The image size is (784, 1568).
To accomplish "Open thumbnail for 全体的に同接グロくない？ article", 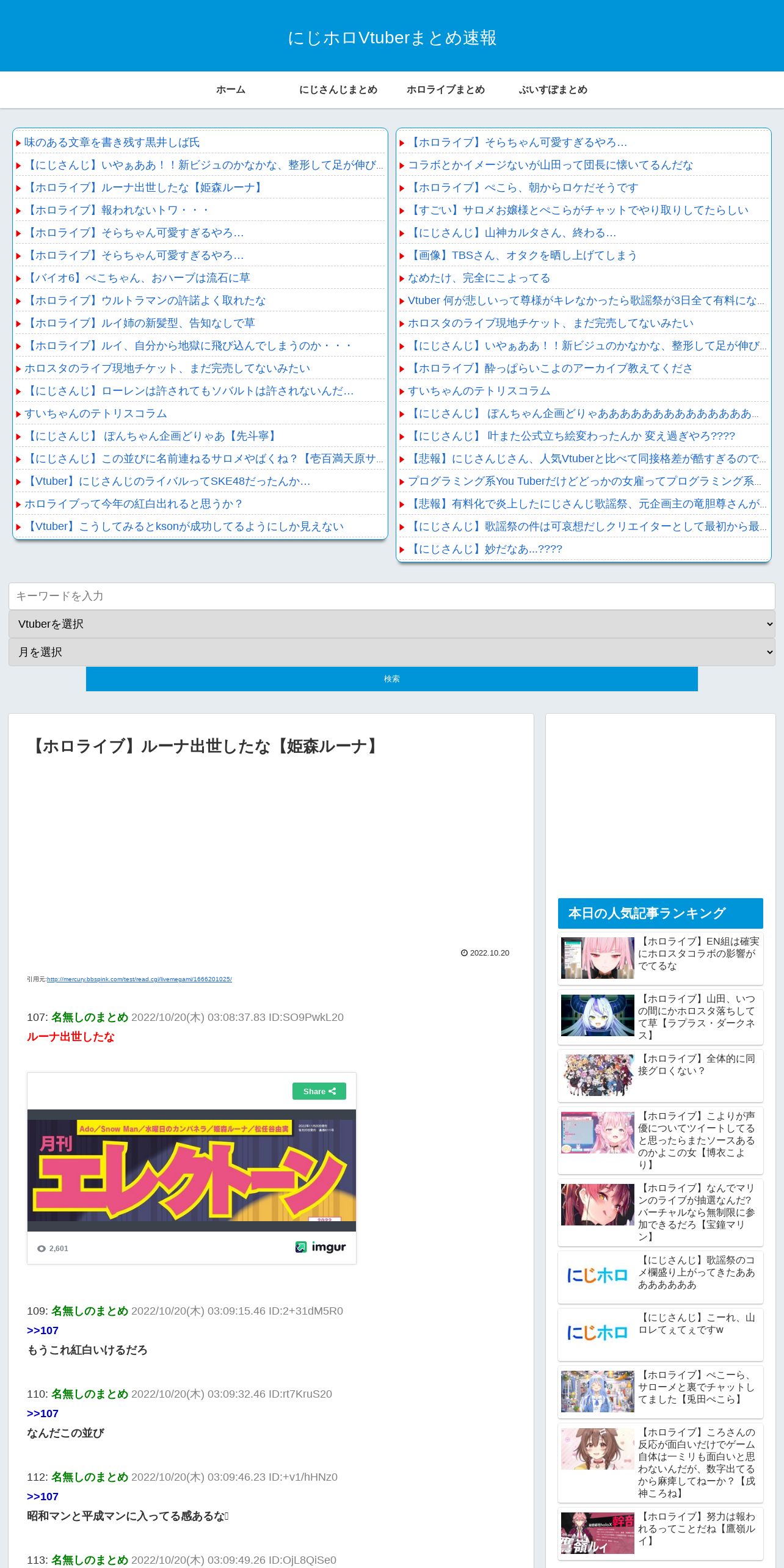I will click(598, 1075).
